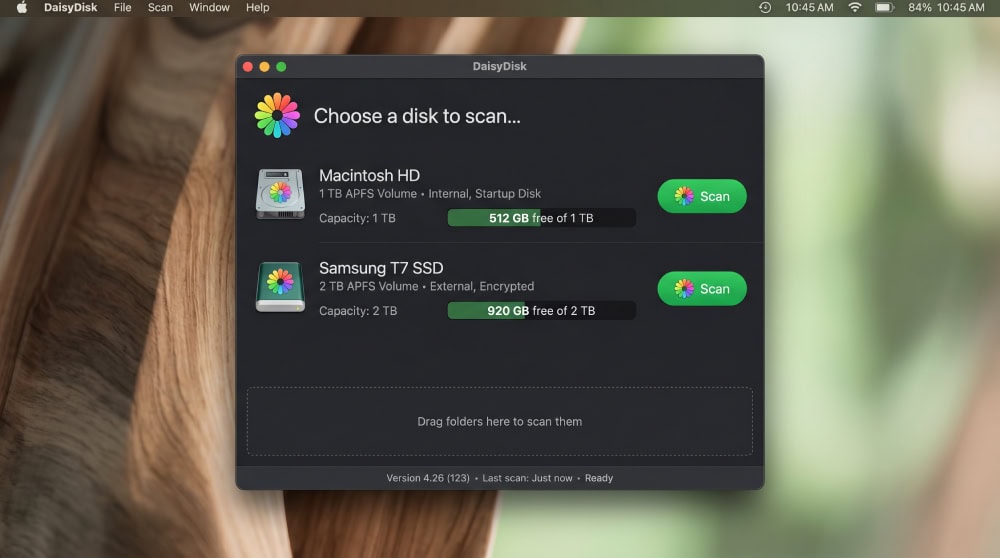Click '1 TB APFS Volume • Internal, Startup Disk'
The width and height of the screenshot is (1000, 558).
tap(430, 194)
